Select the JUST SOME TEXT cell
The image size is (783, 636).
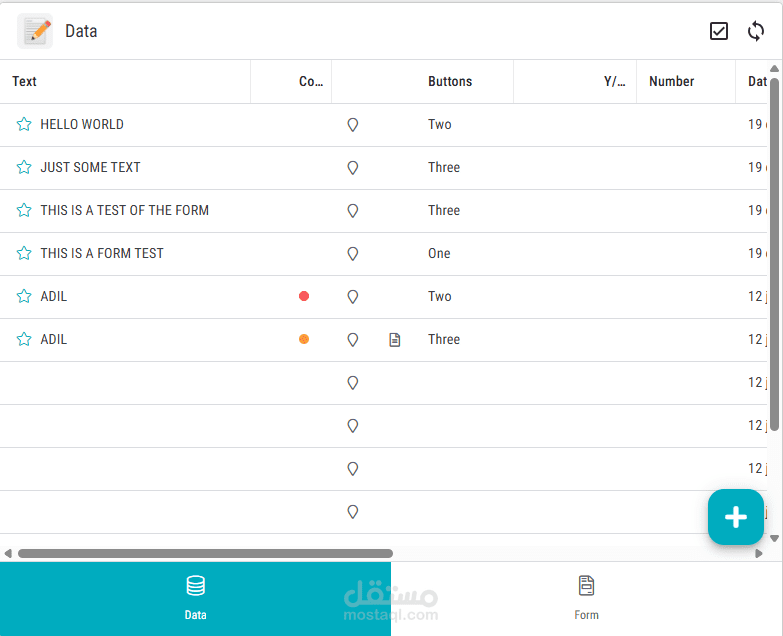(x=90, y=167)
